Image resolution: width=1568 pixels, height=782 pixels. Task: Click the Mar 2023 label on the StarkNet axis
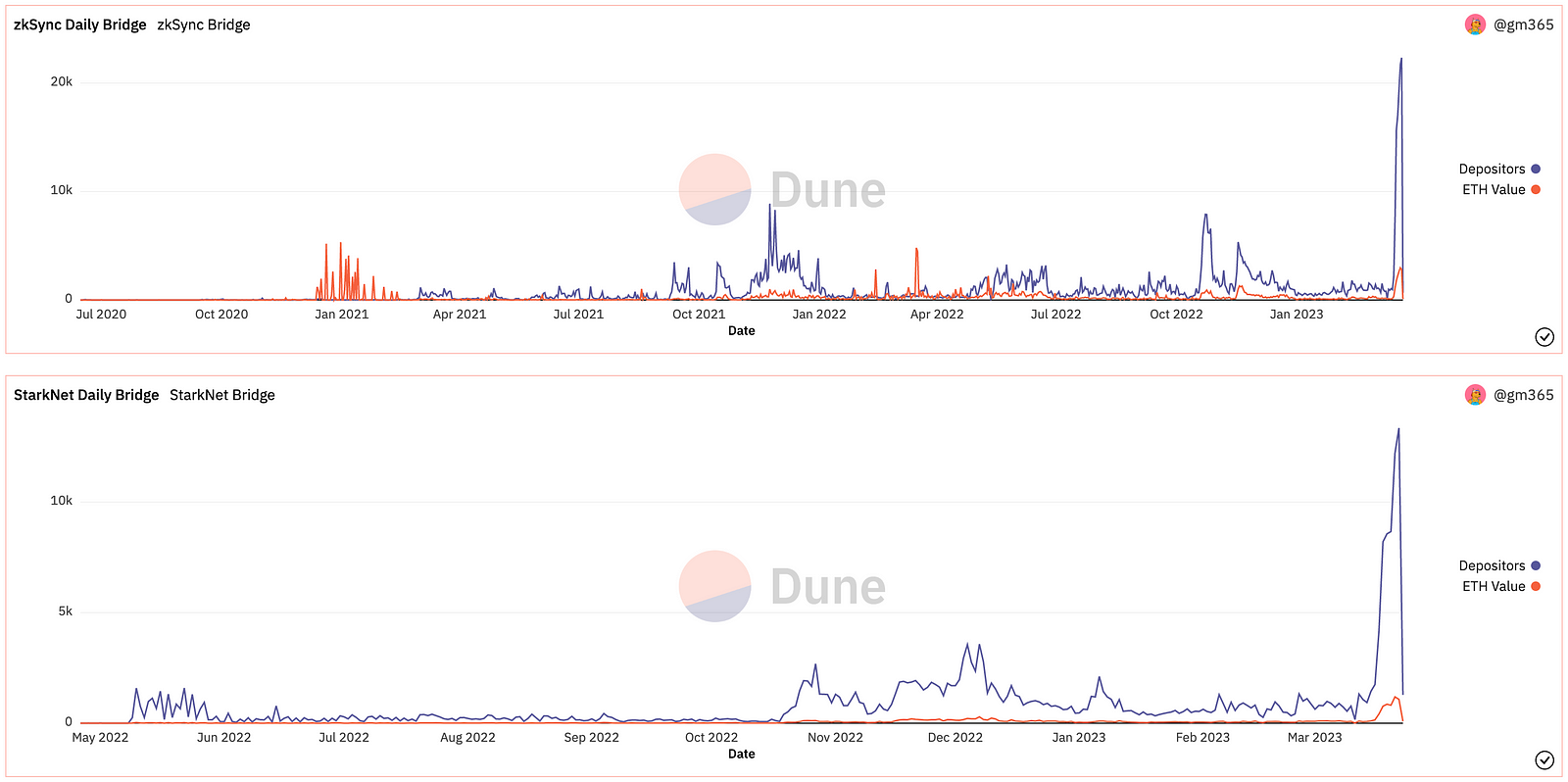(x=1315, y=738)
